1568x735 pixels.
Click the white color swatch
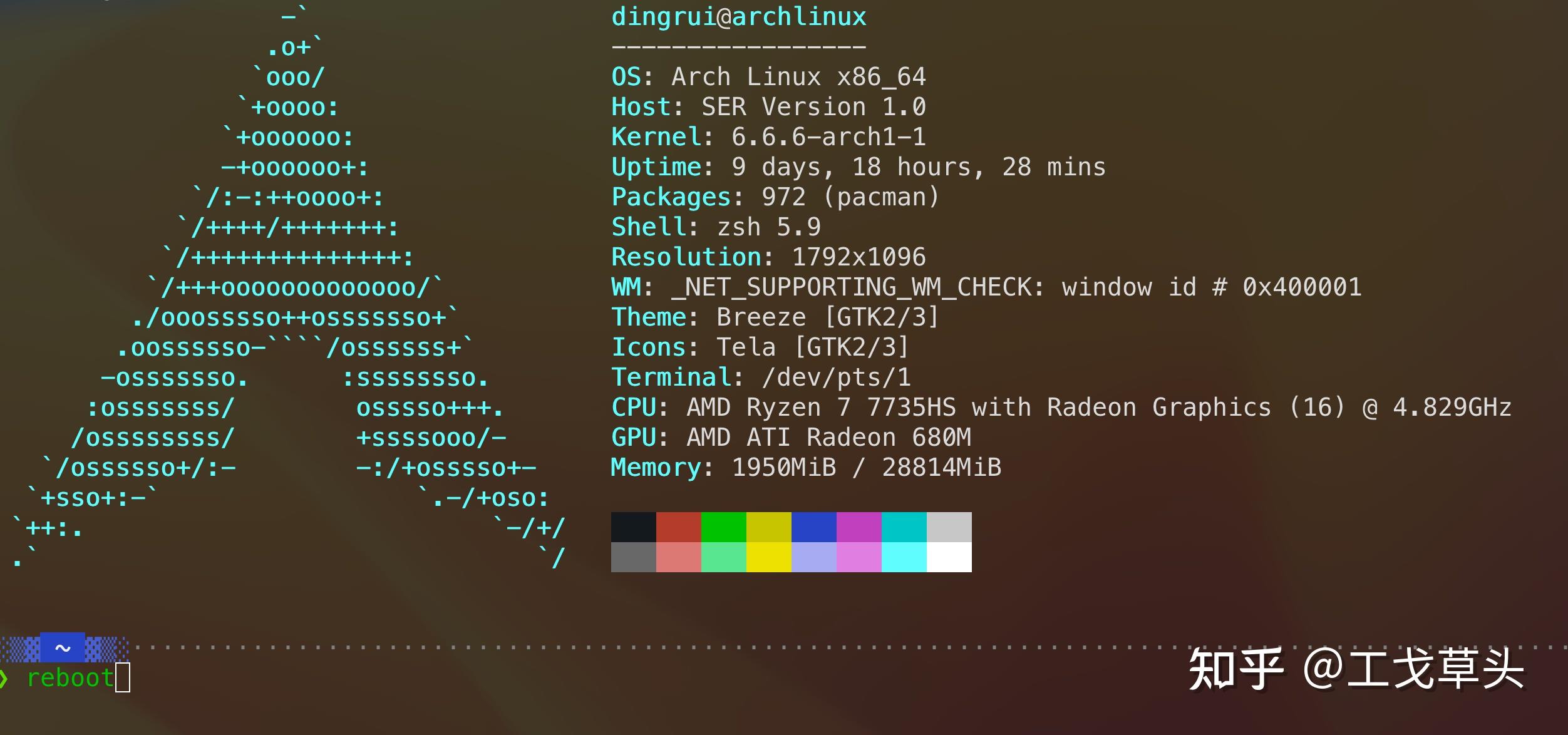click(949, 557)
